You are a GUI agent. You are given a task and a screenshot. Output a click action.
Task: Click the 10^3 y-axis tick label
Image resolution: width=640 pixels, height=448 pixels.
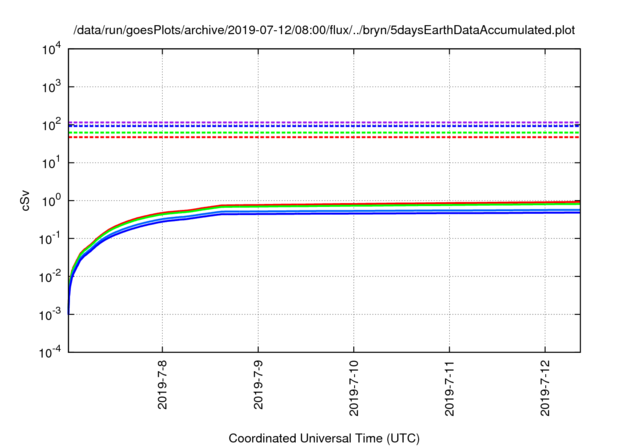[x=51, y=87]
